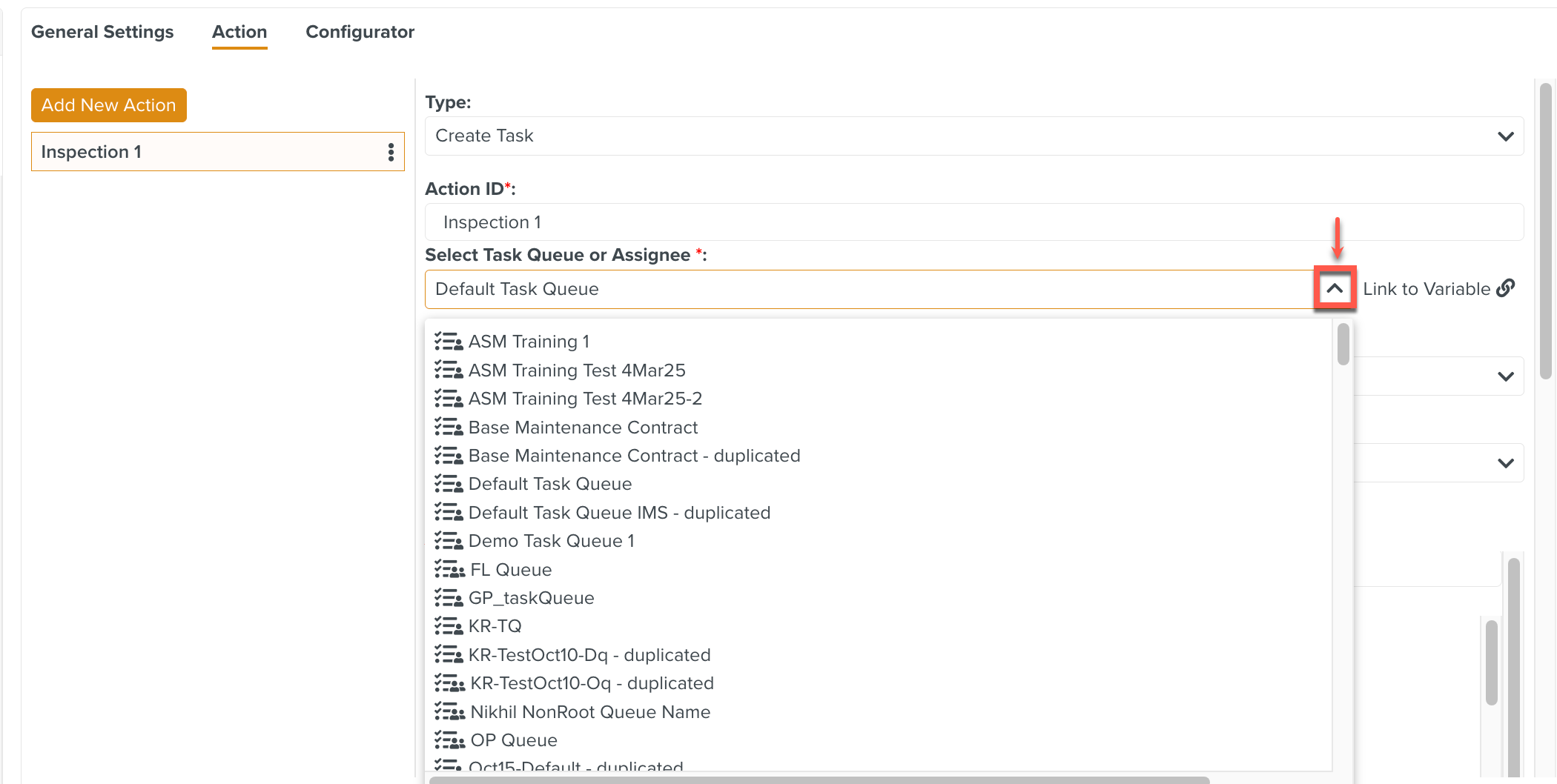Open the Create Task type dropdown
The image size is (1557, 784).
[x=964, y=136]
